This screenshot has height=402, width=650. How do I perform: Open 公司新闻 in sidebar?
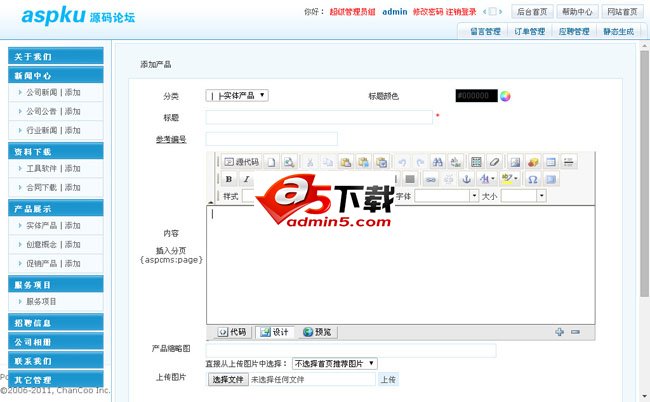[x=42, y=92]
